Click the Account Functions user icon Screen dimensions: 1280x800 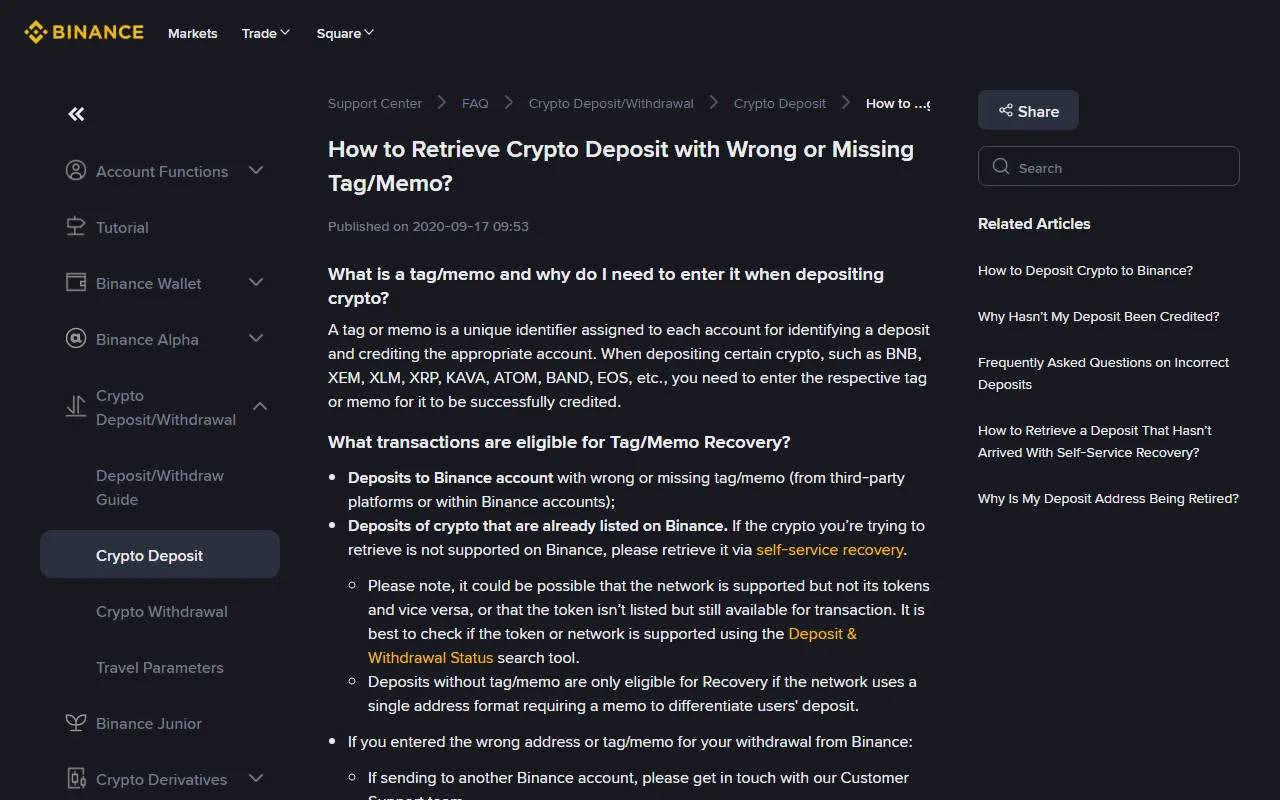[x=76, y=171]
